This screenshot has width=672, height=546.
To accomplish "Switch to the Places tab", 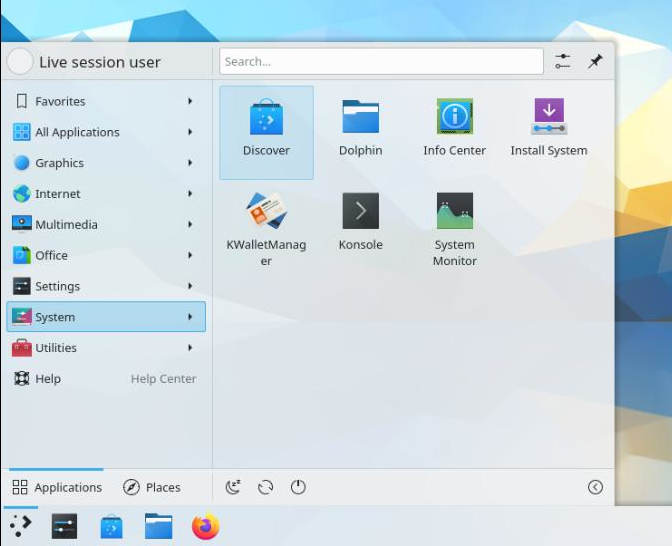I will (x=152, y=487).
